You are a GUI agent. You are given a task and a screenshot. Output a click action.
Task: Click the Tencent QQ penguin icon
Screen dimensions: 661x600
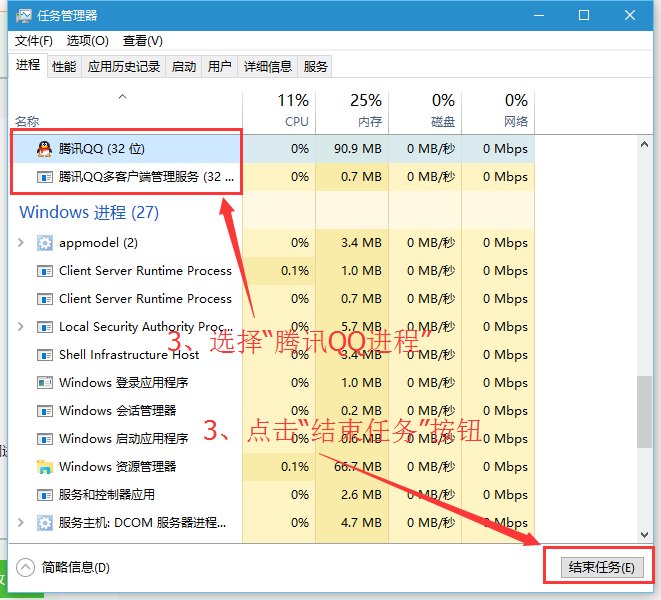pos(44,149)
